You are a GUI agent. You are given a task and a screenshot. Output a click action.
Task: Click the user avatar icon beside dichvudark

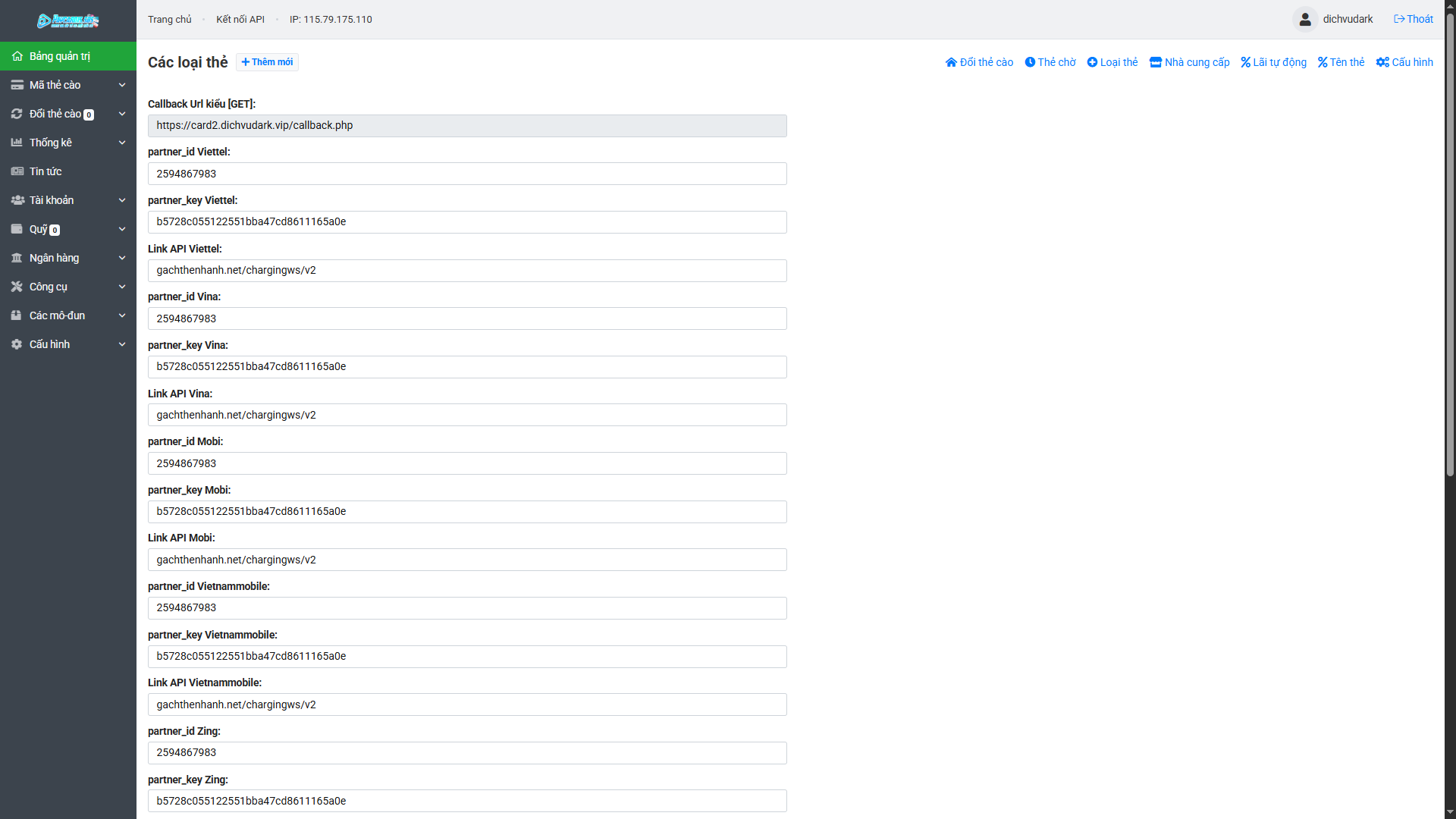pos(1304,20)
